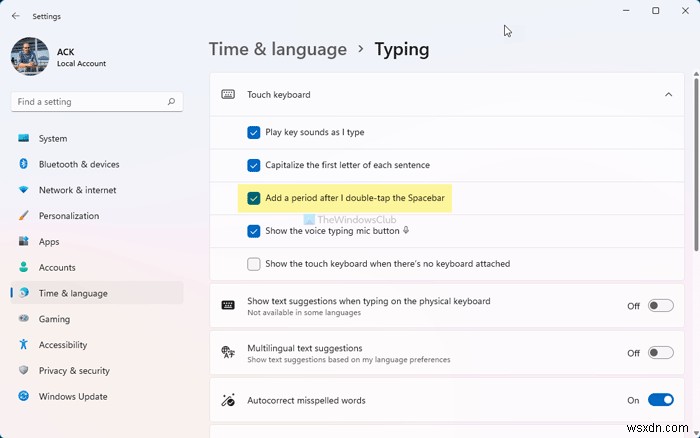Image resolution: width=700 pixels, height=438 pixels.
Task: Uncheck Play key sounds as I type
Action: [254, 132]
